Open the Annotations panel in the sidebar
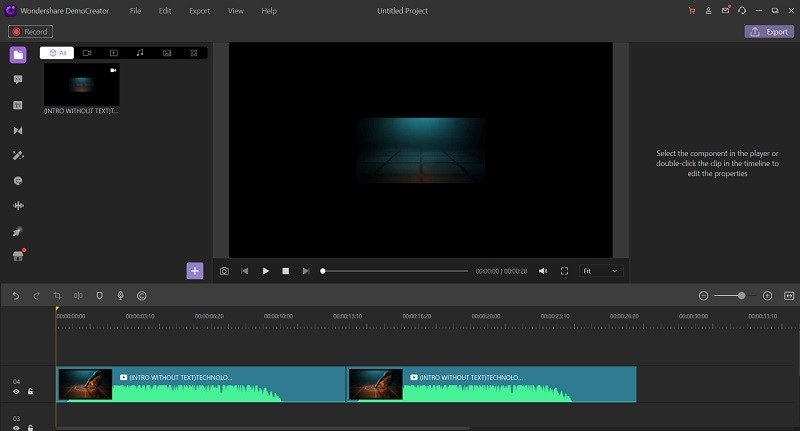The height and width of the screenshot is (431, 800). click(x=18, y=79)
